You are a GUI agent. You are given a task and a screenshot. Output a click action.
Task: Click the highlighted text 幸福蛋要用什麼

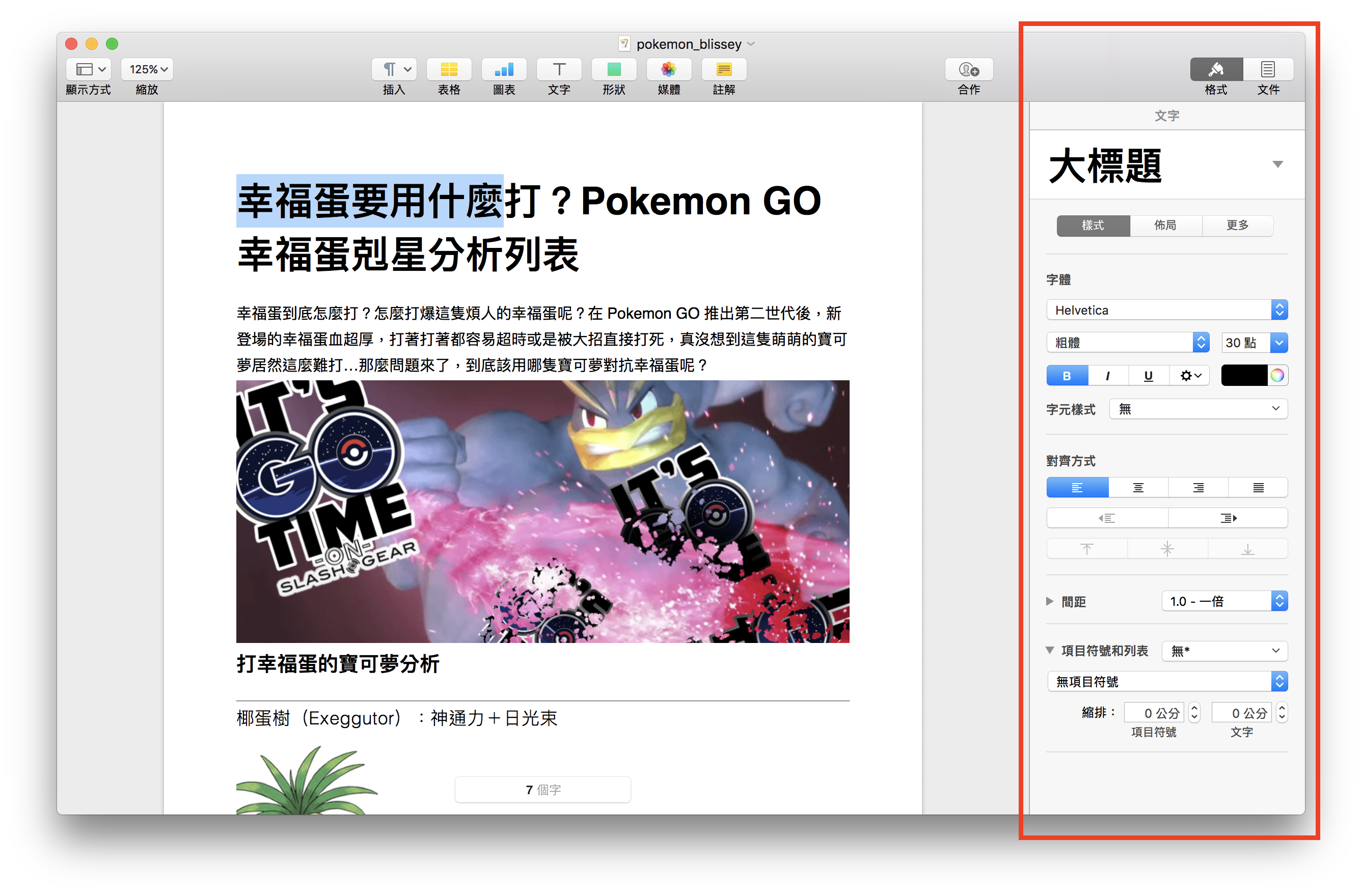coord(370,201)
